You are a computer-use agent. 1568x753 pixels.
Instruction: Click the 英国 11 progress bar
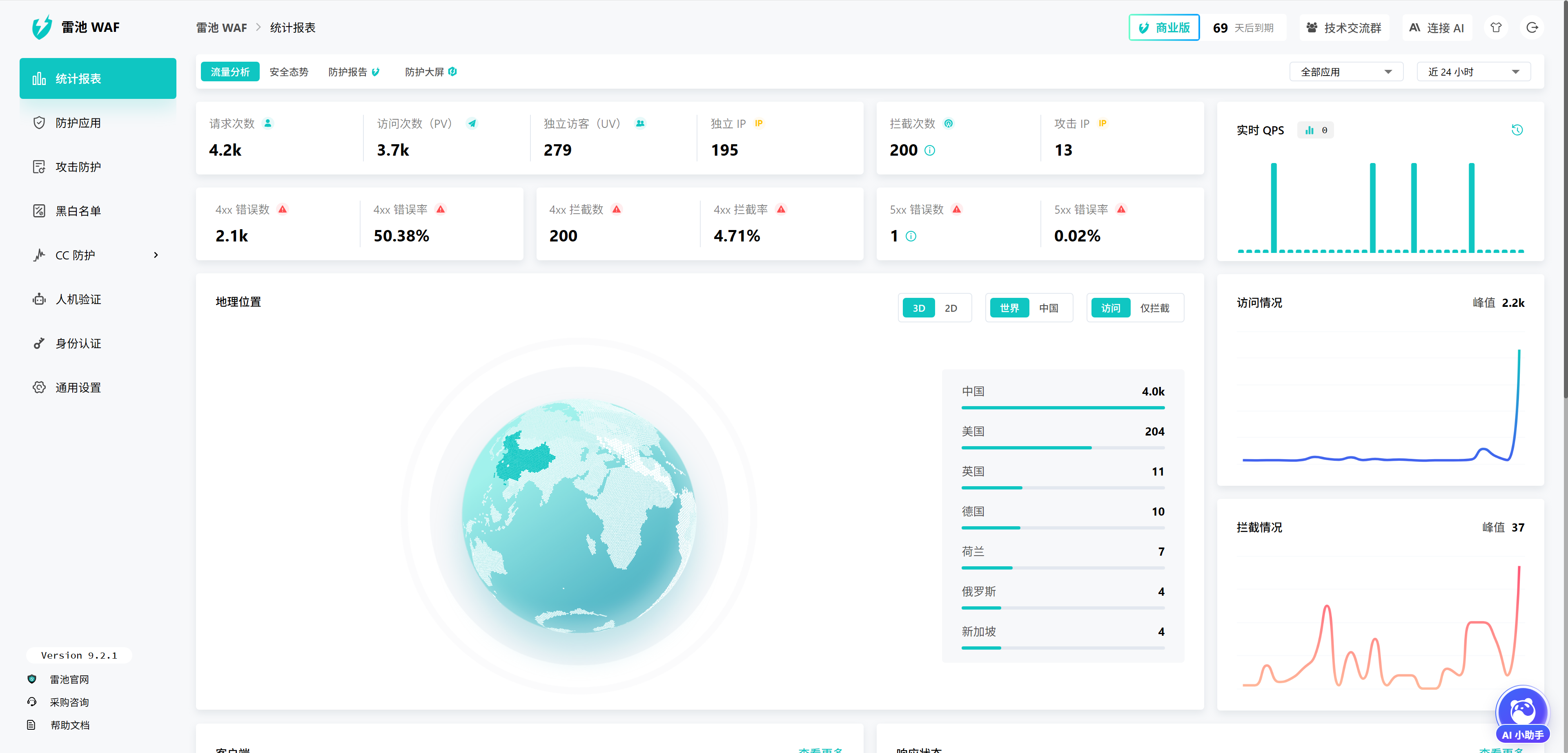(1063, 488)
